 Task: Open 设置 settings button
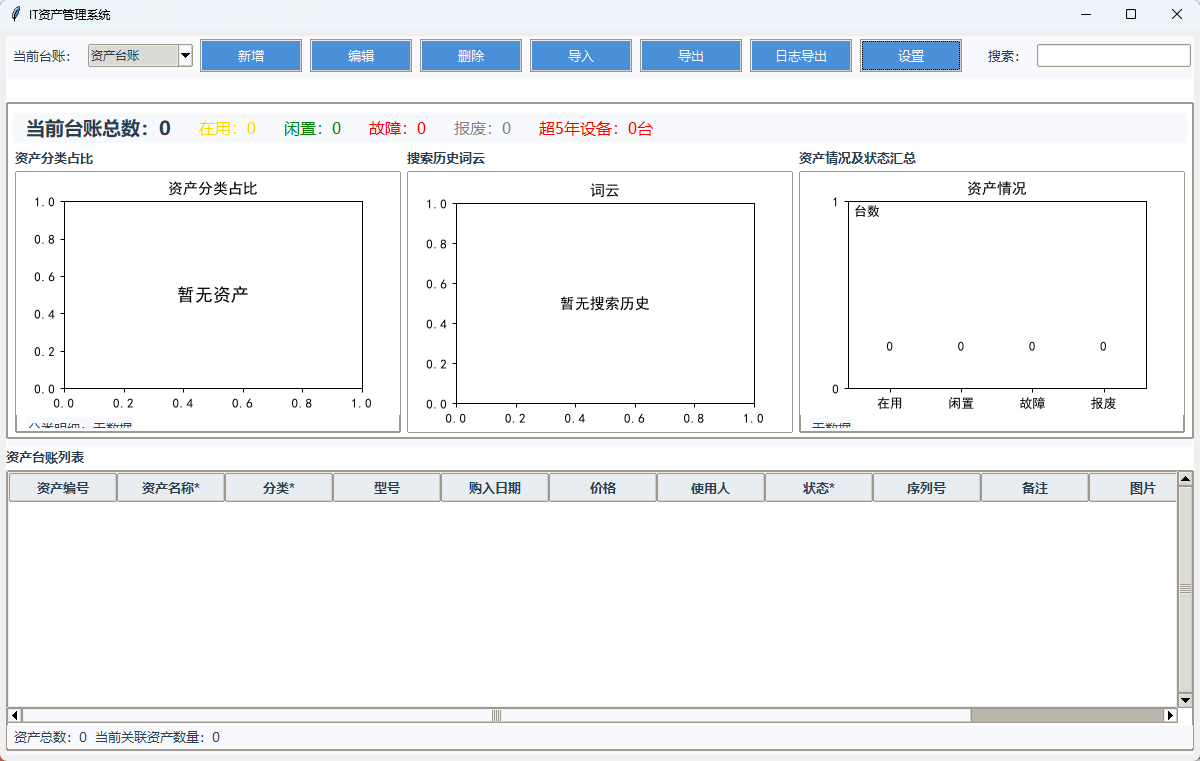point(911,56)
